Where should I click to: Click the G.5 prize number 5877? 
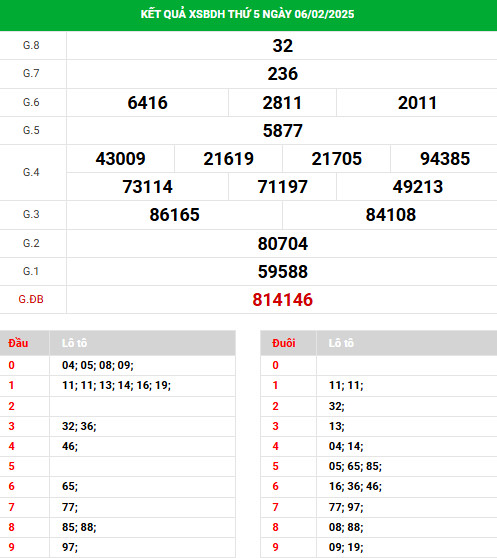tap(282, 131)
